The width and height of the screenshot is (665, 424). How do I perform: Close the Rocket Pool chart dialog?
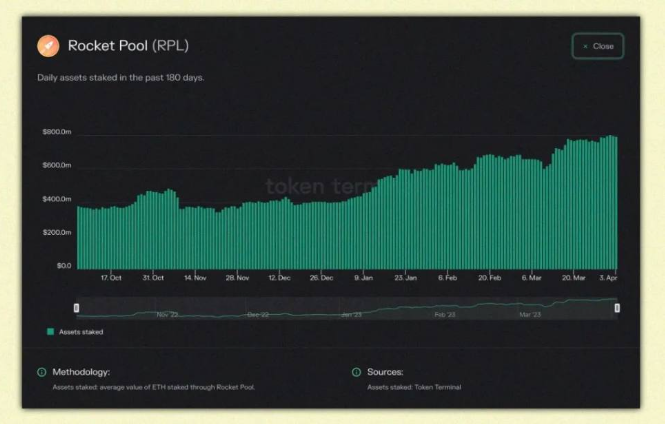click(x=598, y=46)
